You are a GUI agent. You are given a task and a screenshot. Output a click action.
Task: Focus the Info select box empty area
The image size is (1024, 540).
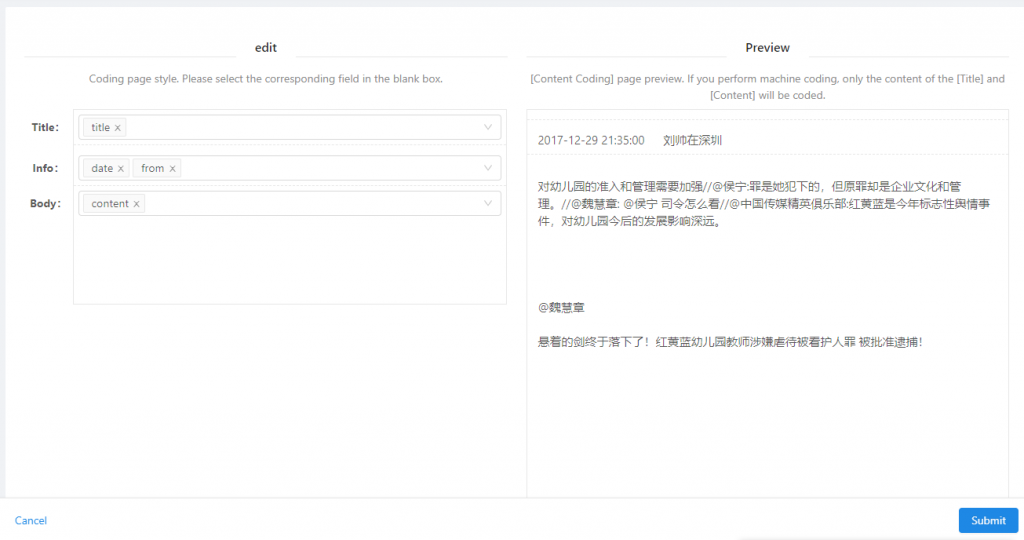tap(320, 168)
